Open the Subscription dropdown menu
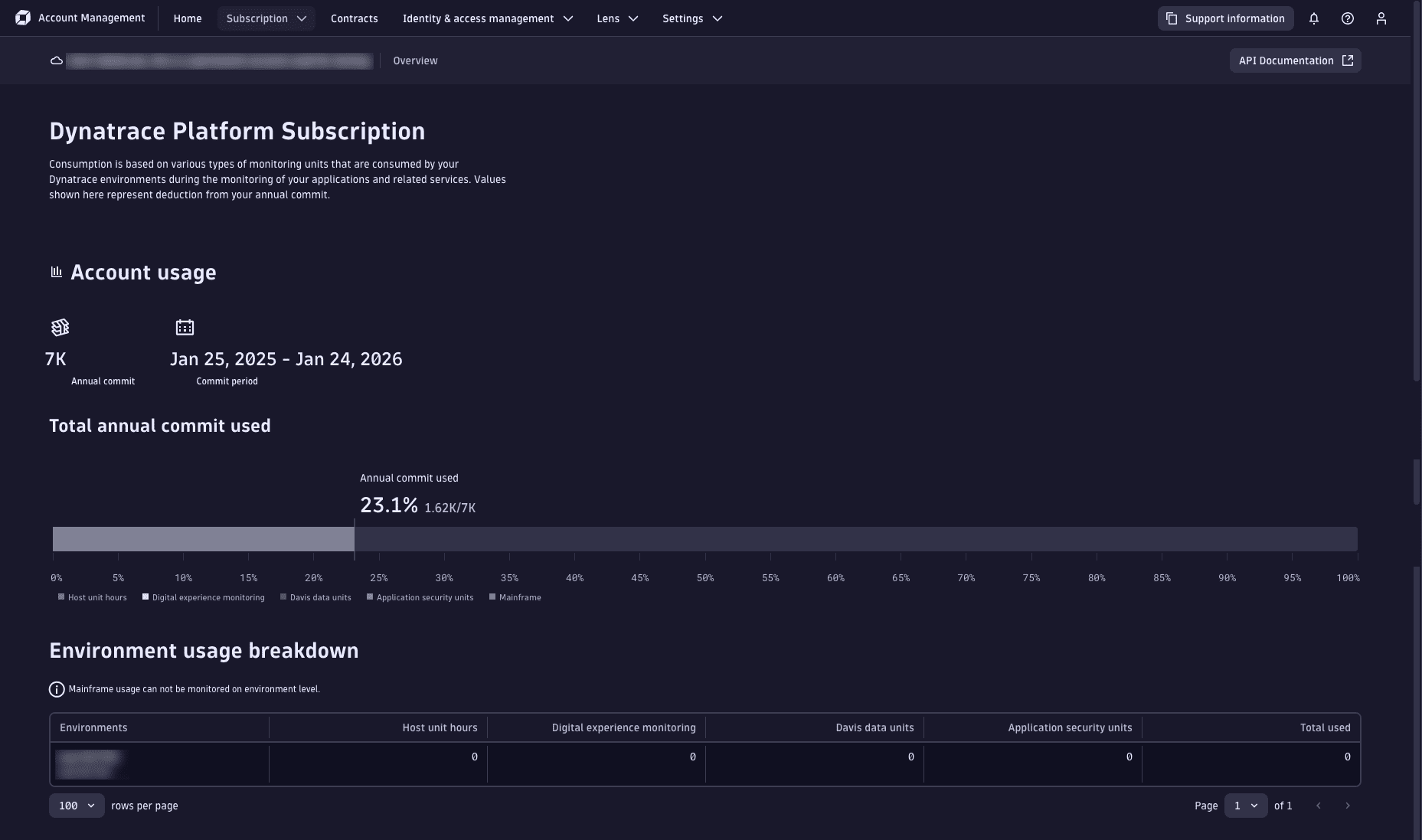Image resolution: width=1422 pixels, height=840 pixels. pyautogui.click(x=266, y=18)
